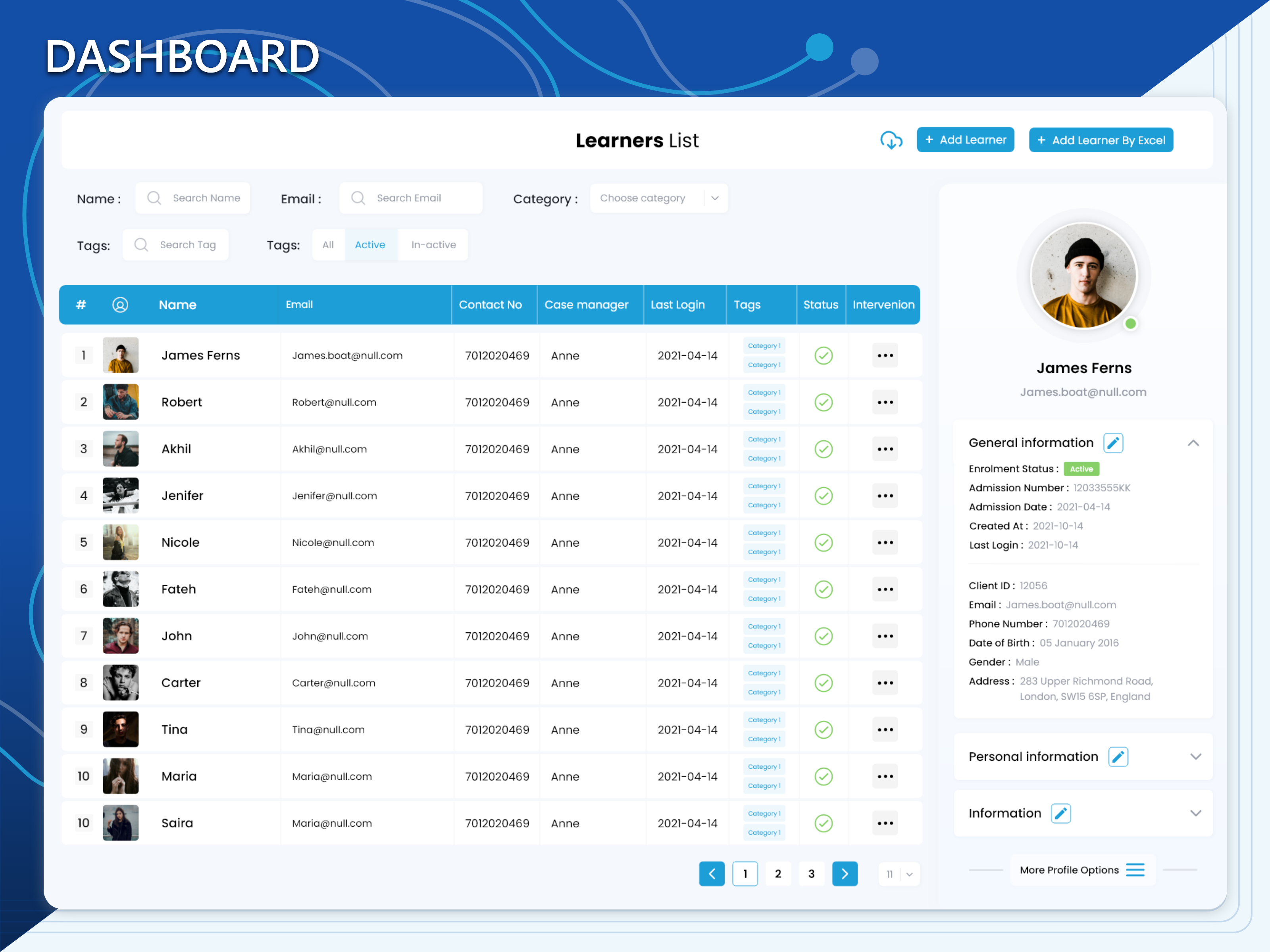Open three-dot intervention menu for Robert
The image size is (1270, 952).
coord(885,402)
